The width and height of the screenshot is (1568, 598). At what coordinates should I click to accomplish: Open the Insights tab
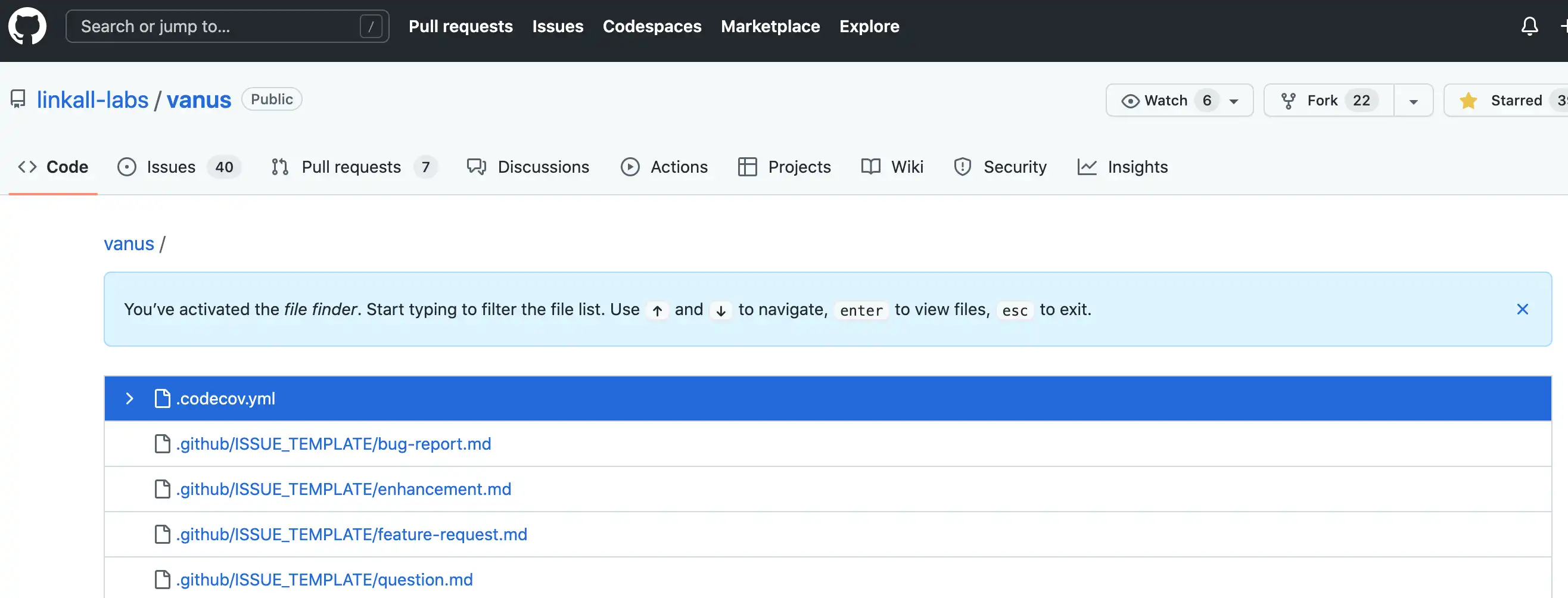coord(1122,167)
